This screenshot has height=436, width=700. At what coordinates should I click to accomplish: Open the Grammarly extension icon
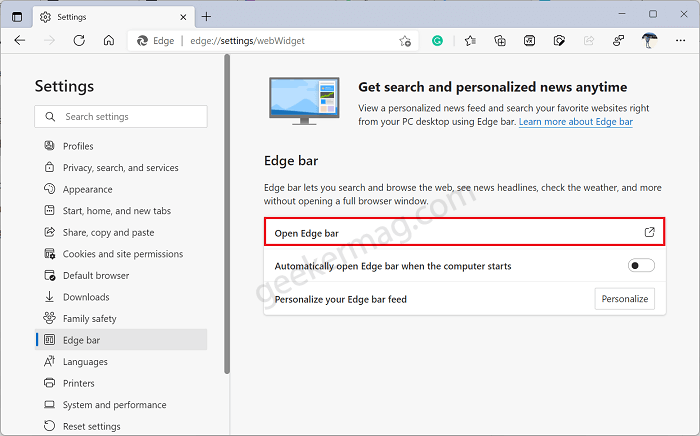438,41
